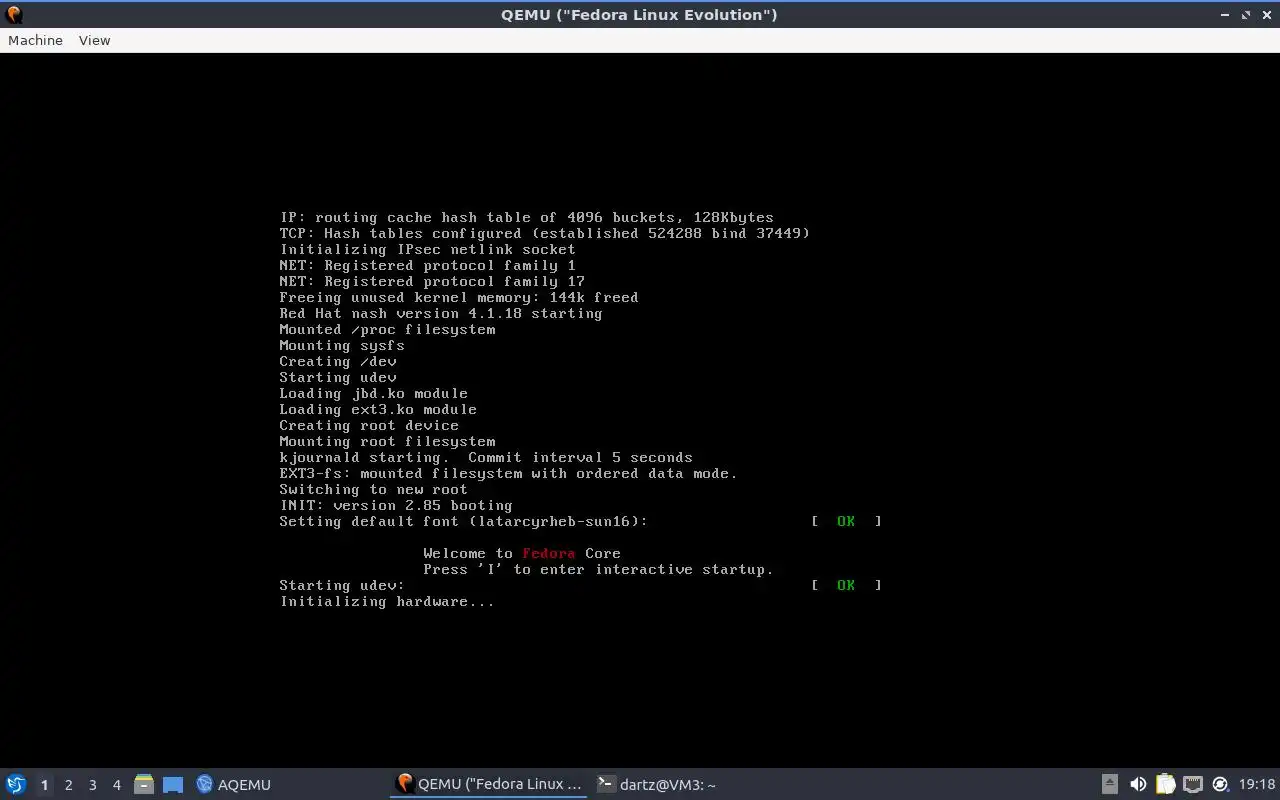Open the View menu
Screen dimensions: 1280x800
coord(94,40)
